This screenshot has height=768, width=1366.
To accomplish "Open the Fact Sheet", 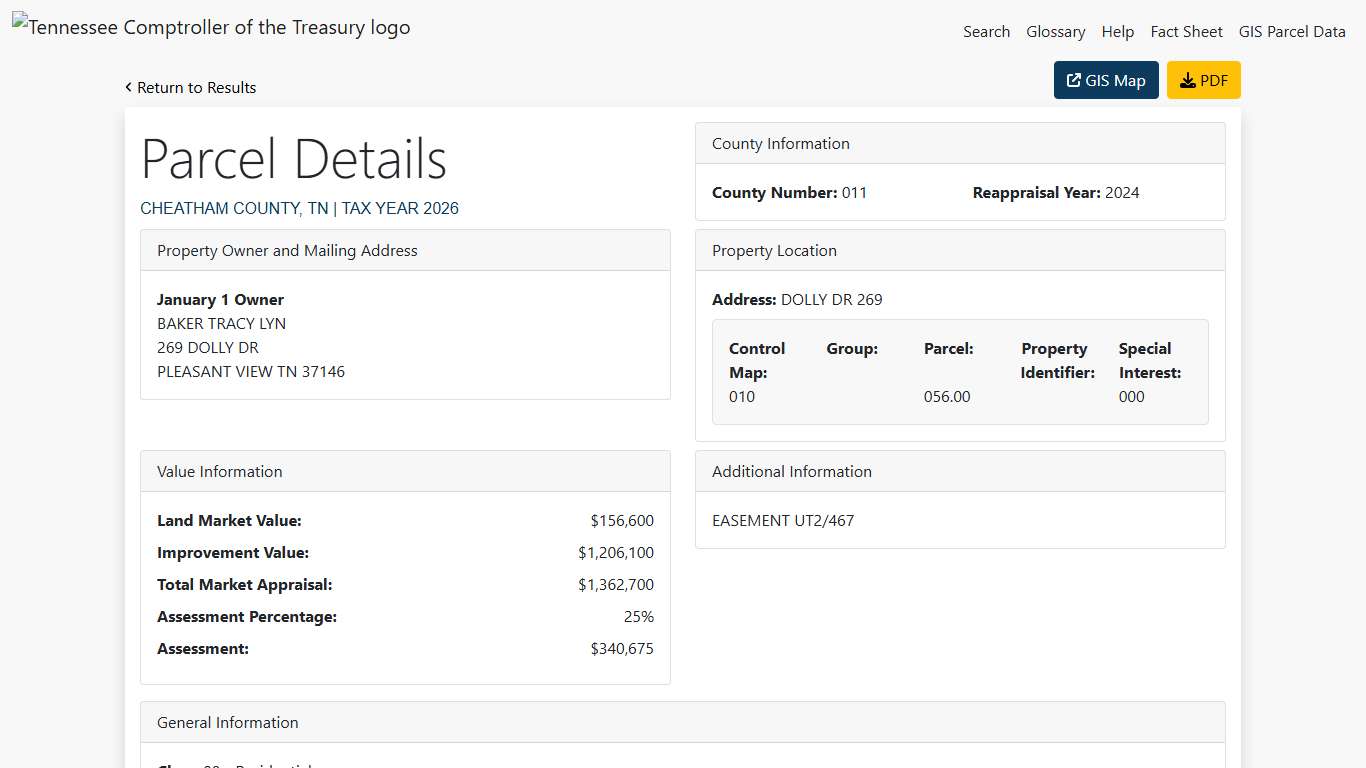I will click(1186, 31).
